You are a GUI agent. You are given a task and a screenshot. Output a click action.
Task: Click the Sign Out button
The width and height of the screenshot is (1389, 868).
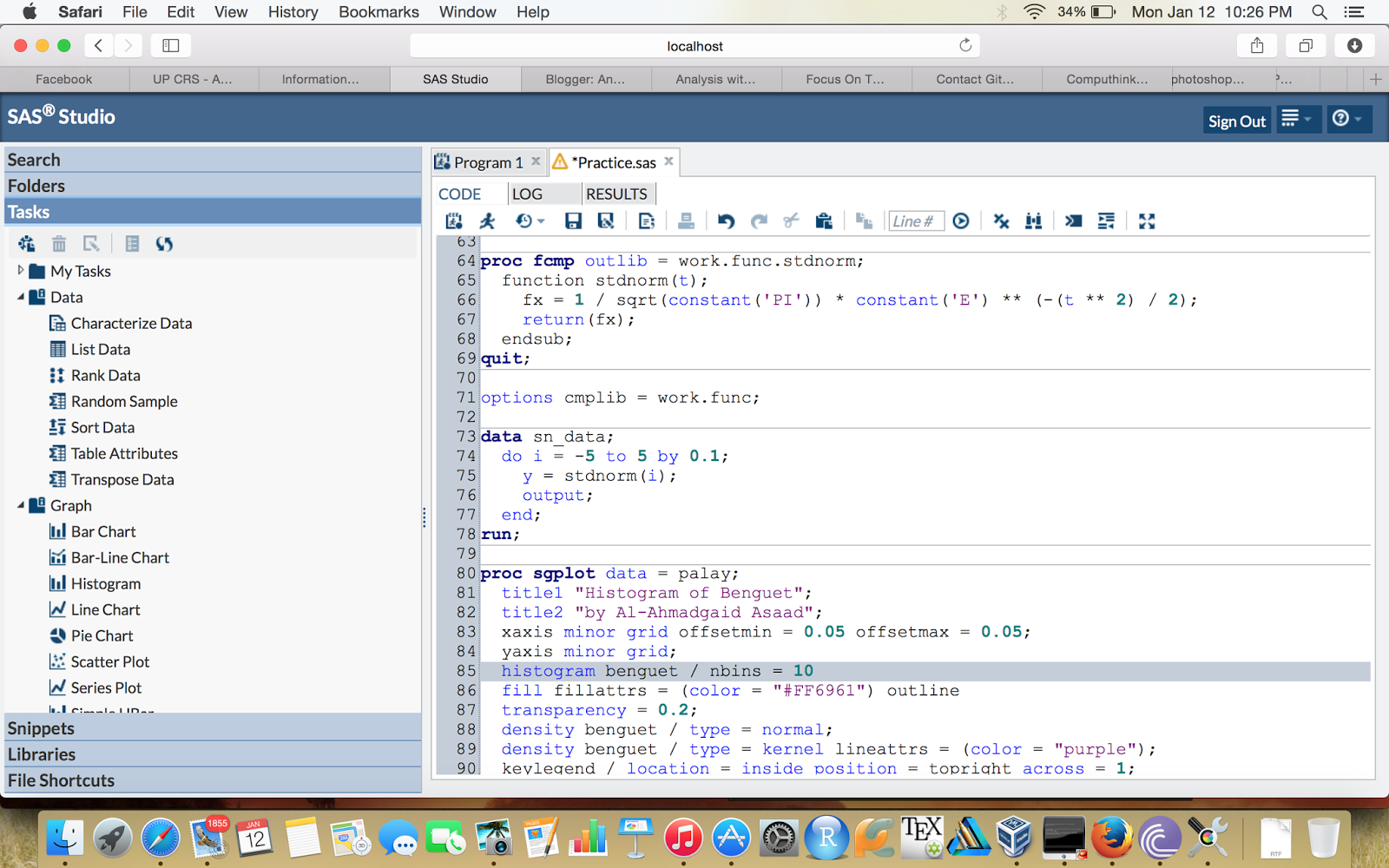coord(1237,122)
